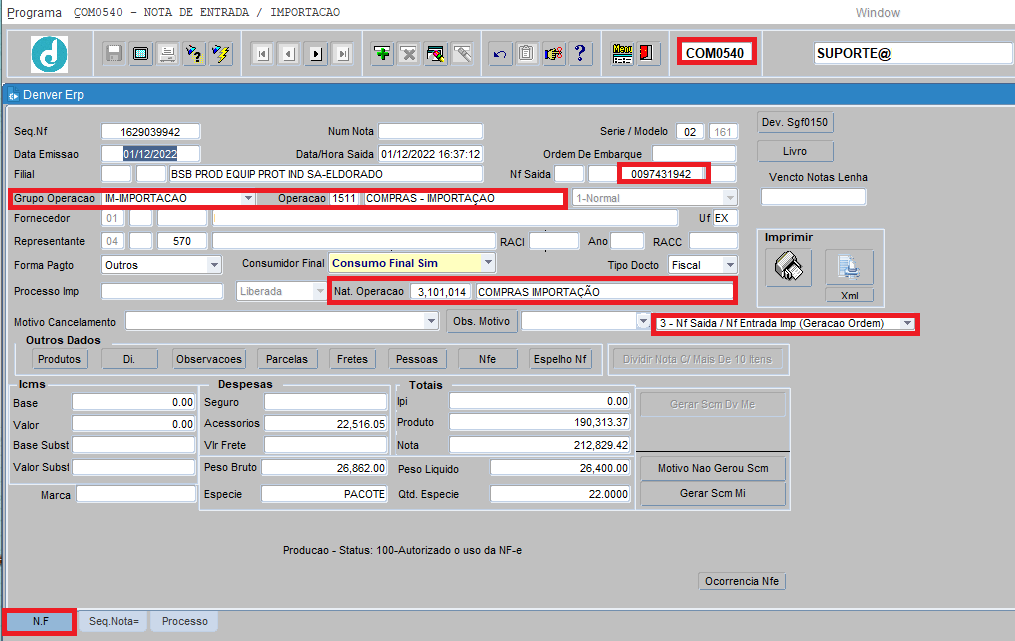Open the 1-Normal dropdown
The width and height of the screenshot is (1015, 641).
coord(730,198)
